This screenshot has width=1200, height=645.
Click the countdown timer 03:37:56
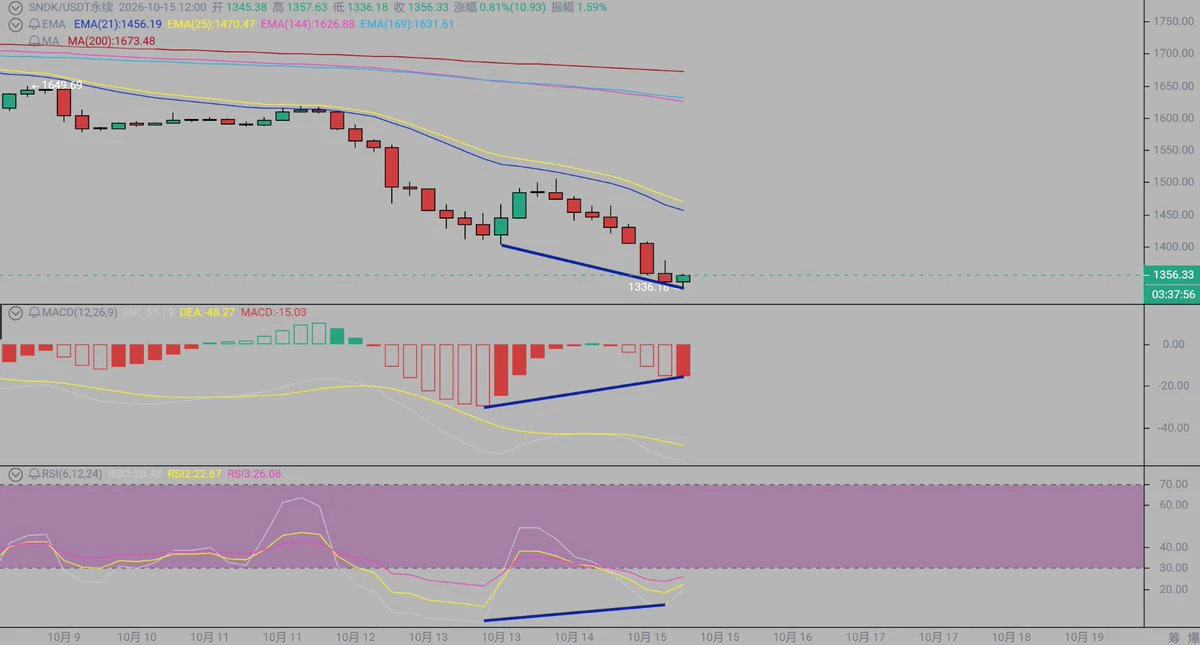[x=1173, y=293]
